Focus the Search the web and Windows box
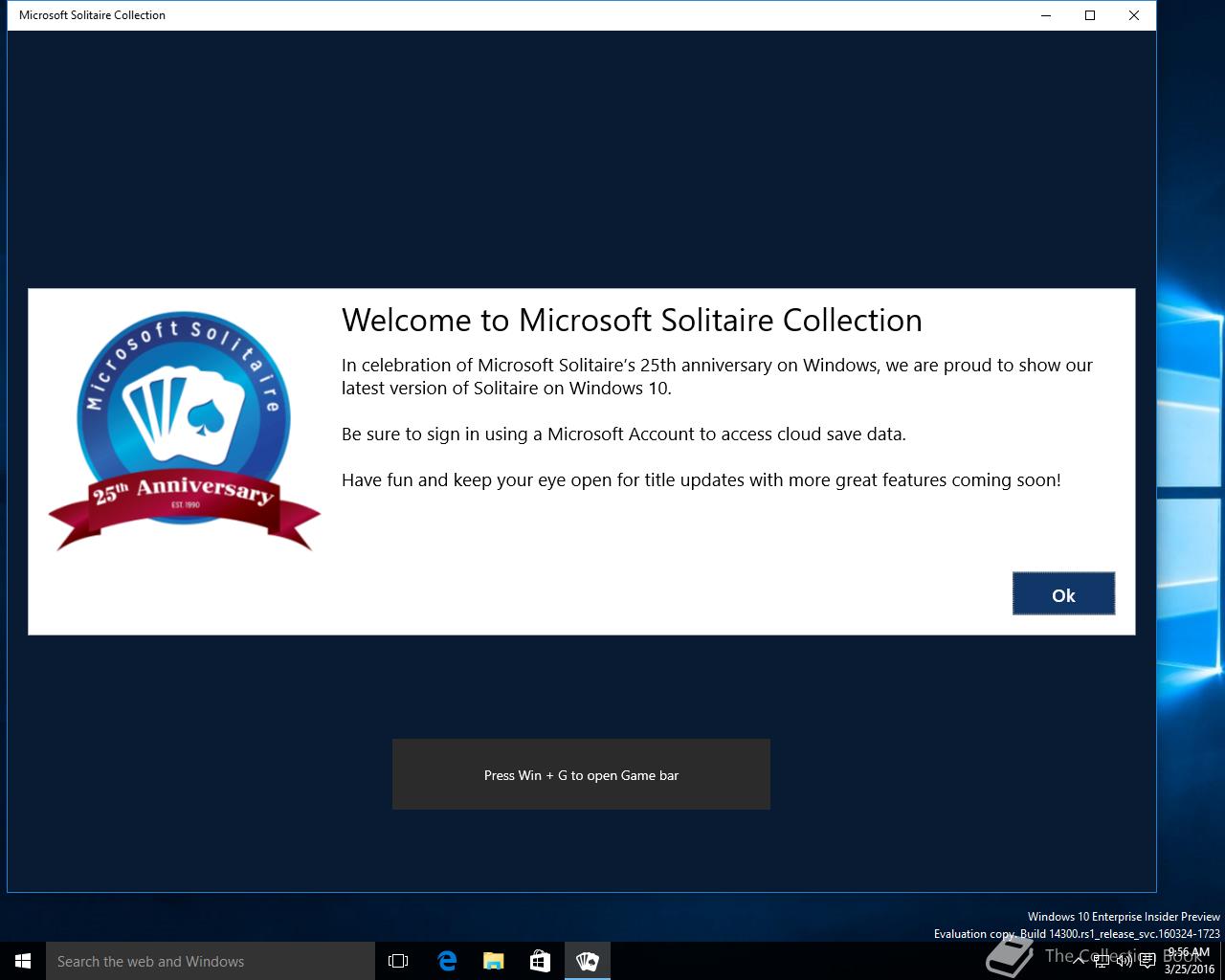The image size is (1225, 980). tap(211, 961)
